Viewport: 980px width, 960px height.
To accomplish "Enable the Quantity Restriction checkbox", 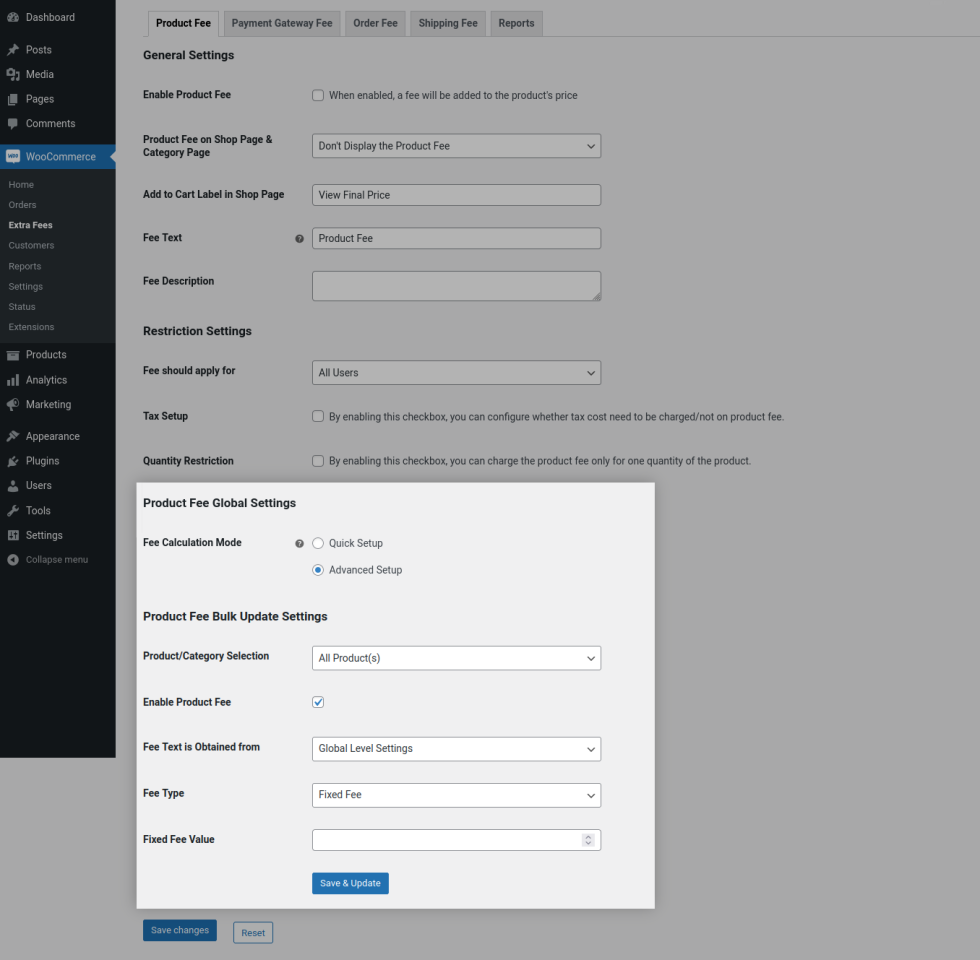I will click(x=318, y=461).
